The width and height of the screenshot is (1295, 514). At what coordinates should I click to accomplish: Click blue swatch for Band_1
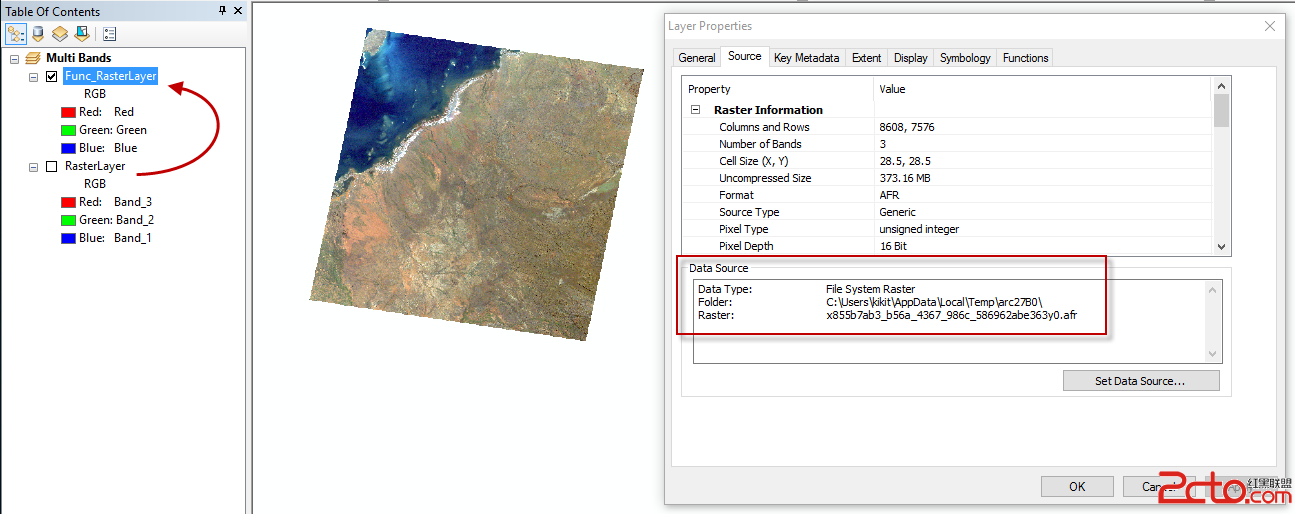coord(68,238)
